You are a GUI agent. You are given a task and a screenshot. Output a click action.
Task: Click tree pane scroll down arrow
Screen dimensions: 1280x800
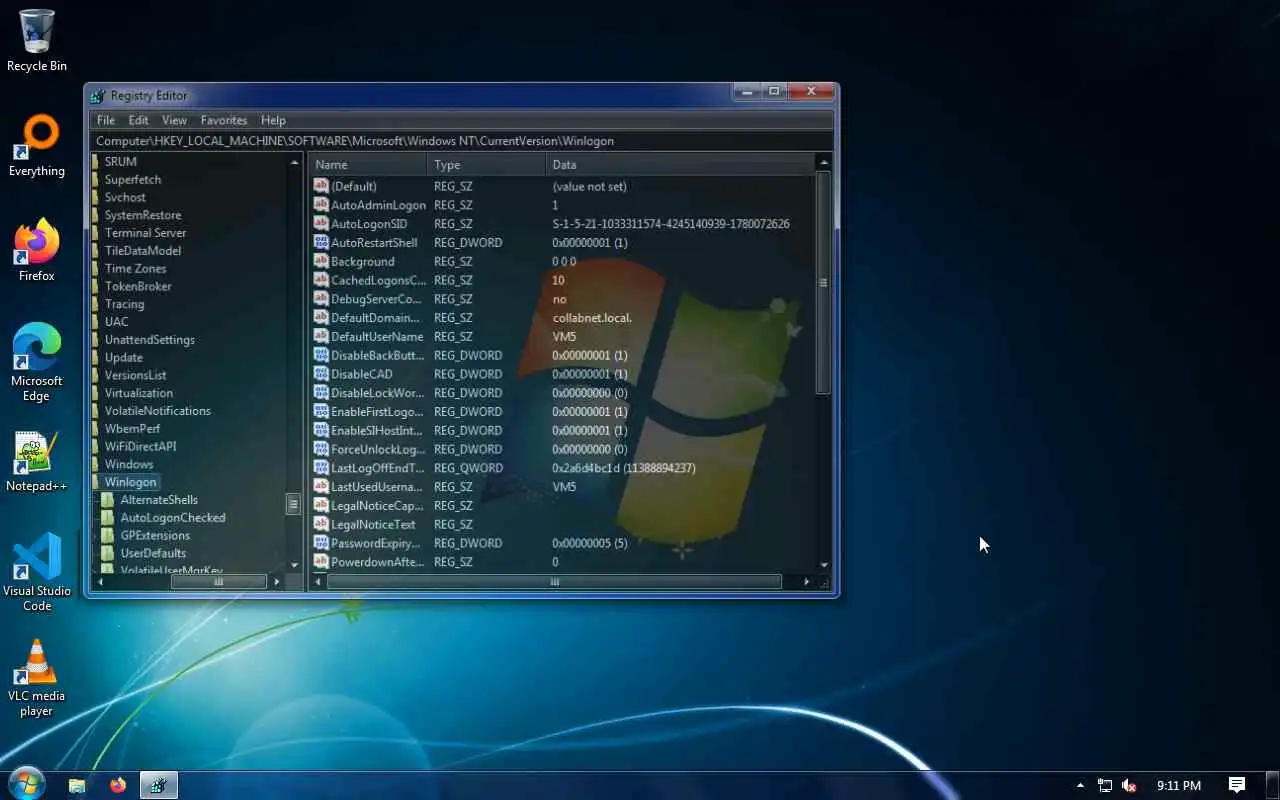[294, 565]
